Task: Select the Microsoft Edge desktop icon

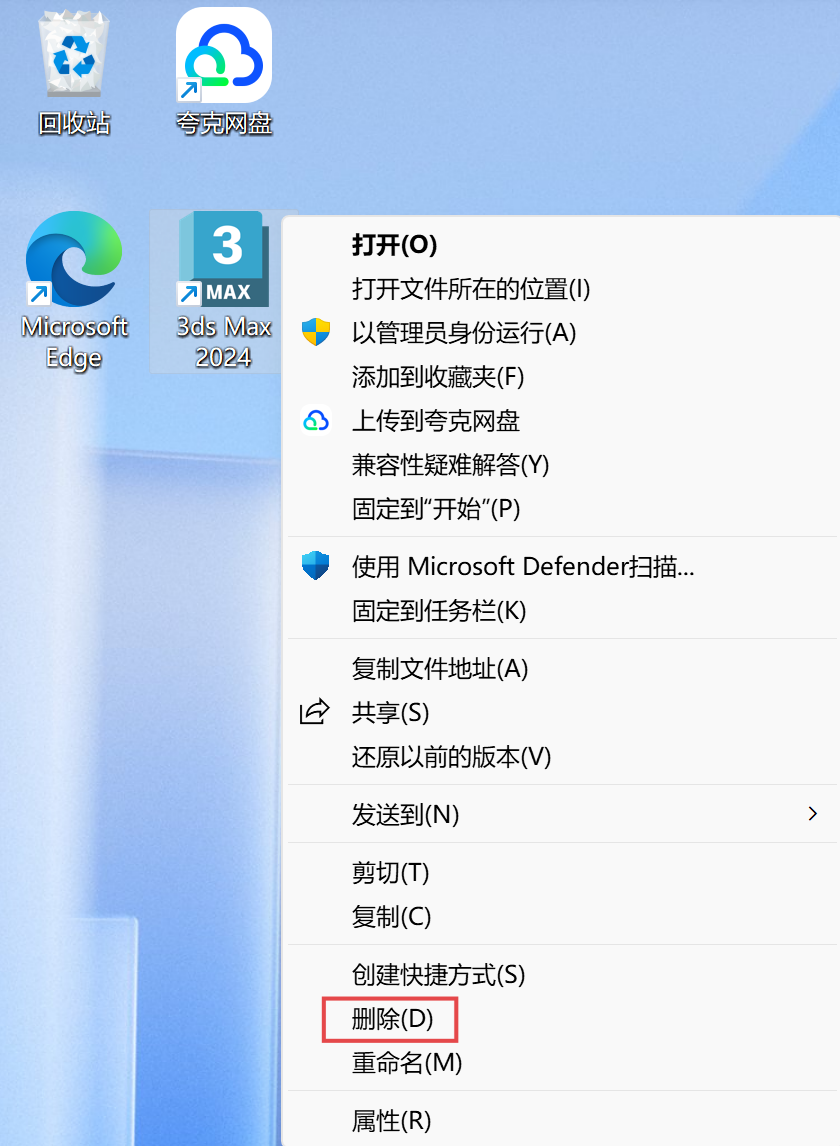Action: click(x=74, y=291)
